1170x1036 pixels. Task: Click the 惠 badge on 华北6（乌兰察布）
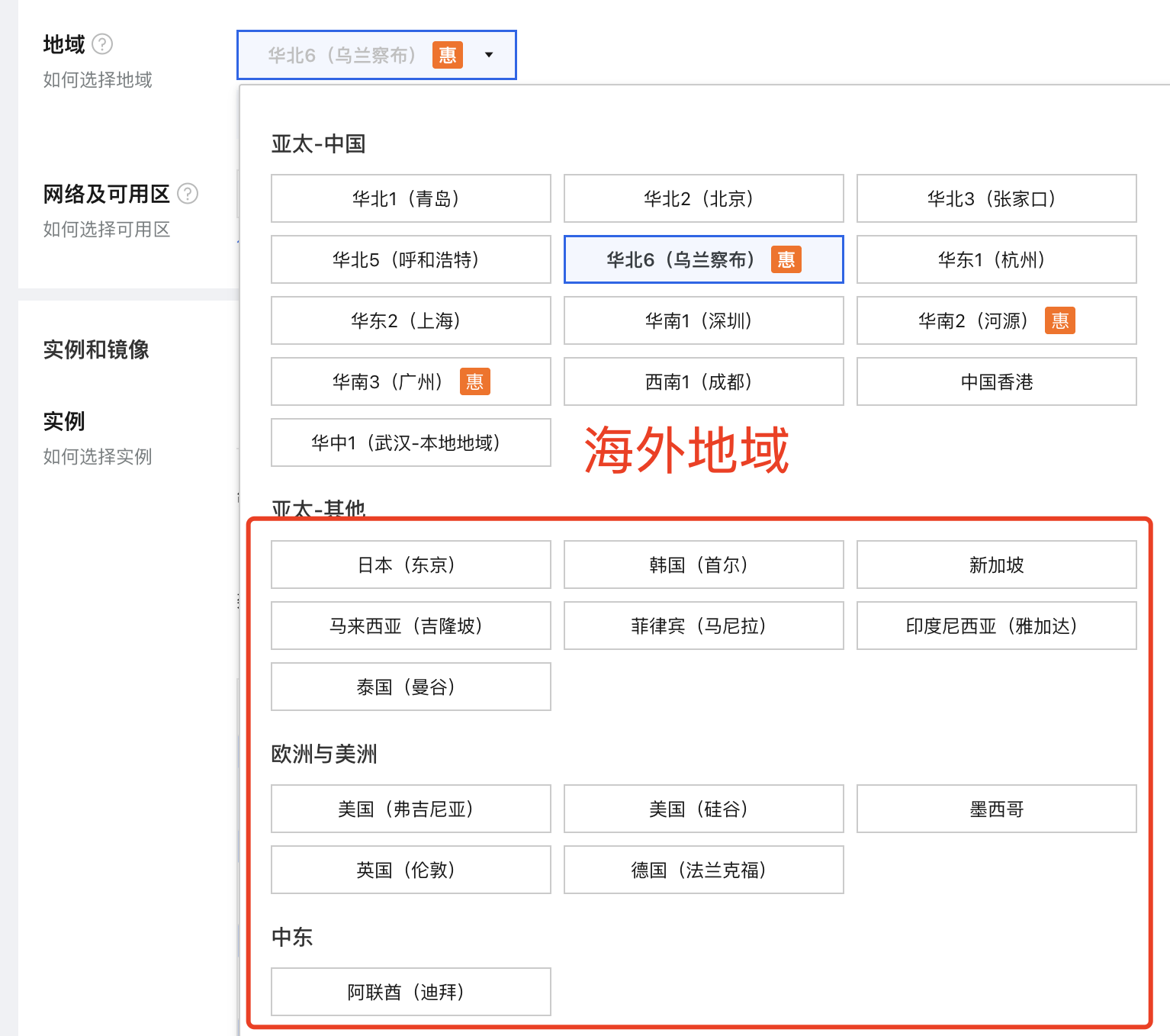[786, 259]
